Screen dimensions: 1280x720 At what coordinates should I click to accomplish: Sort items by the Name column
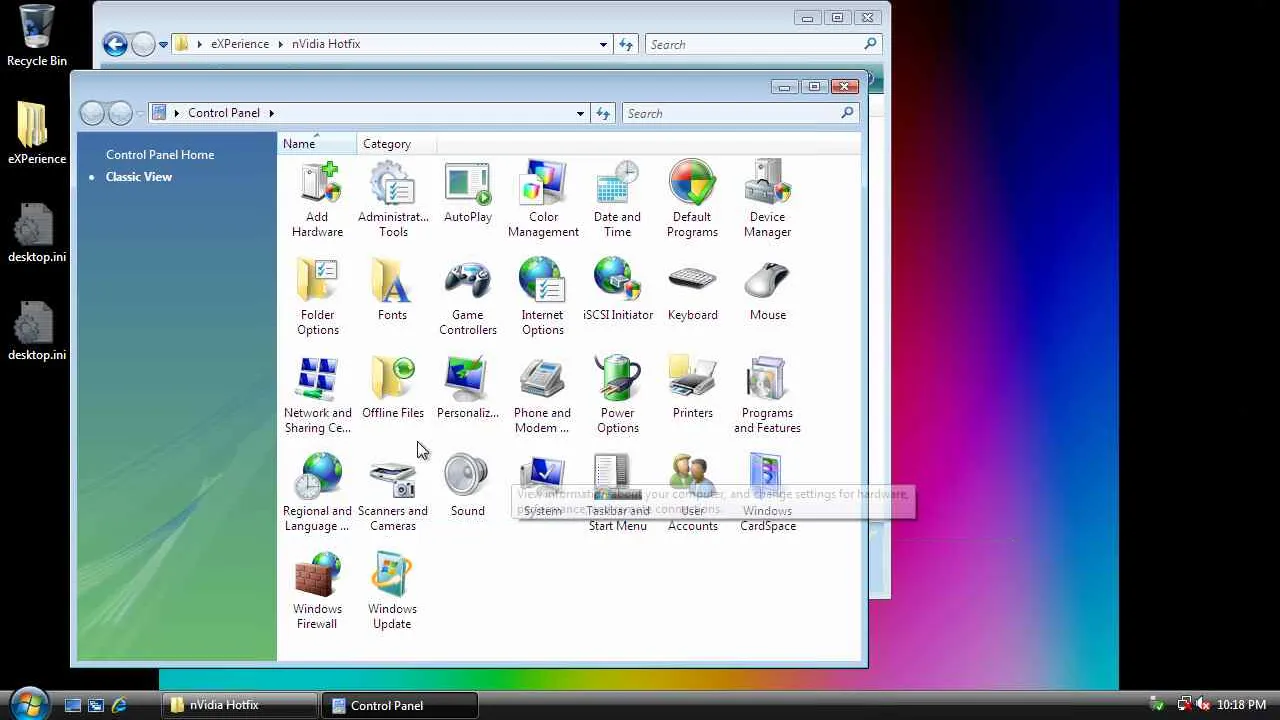coord(317,144)
